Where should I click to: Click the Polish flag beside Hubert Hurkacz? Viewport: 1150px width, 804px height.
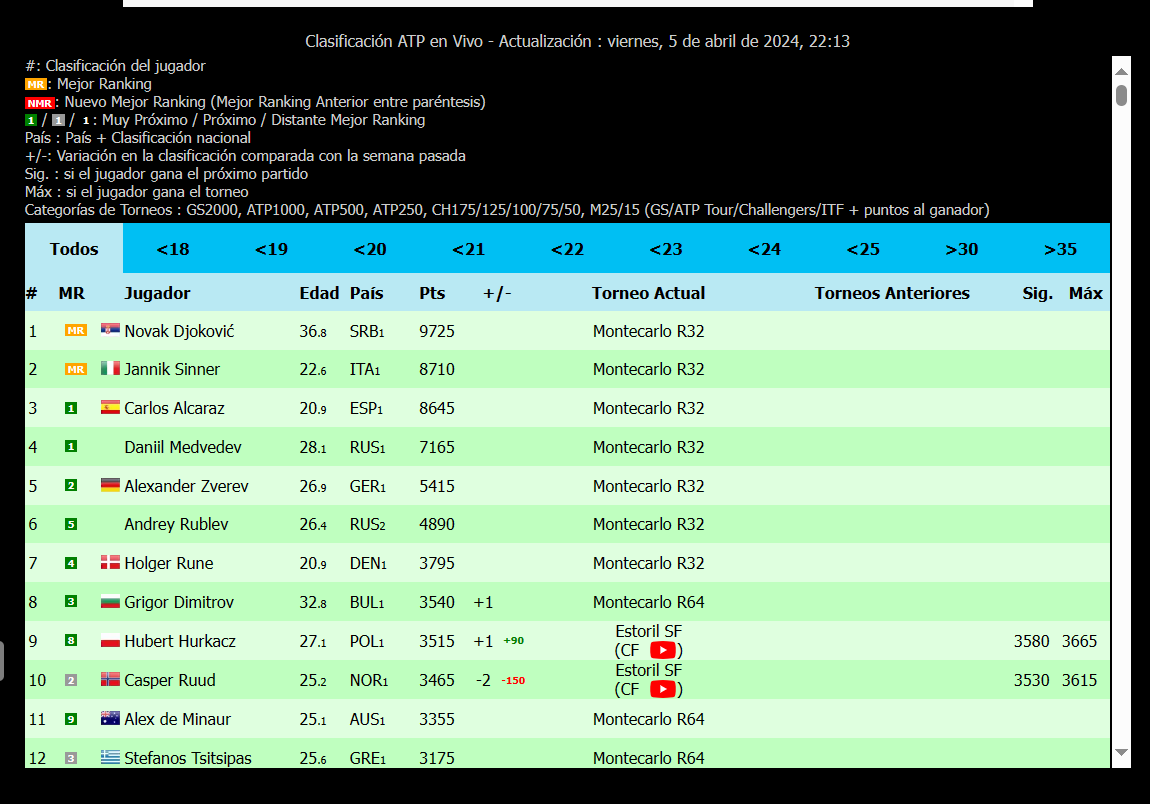[110, 640]
